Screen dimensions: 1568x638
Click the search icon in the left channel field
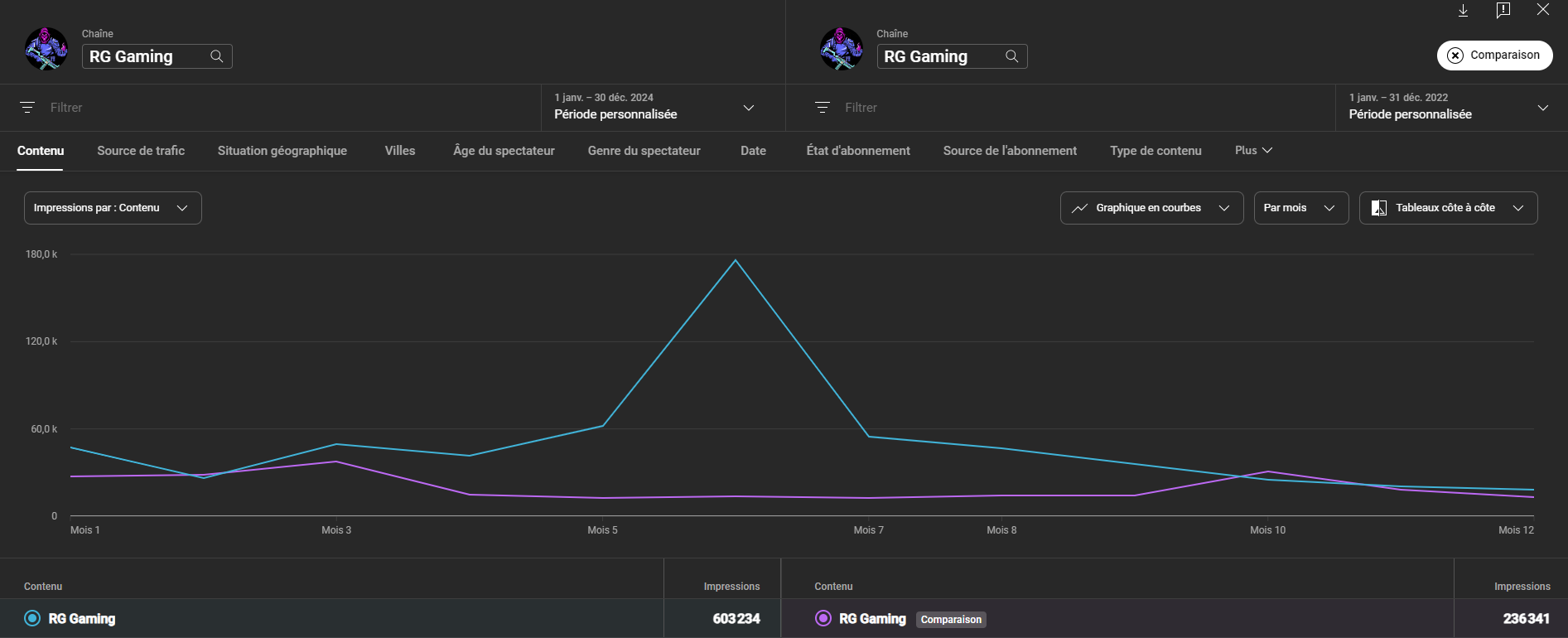tap(217, 56)
